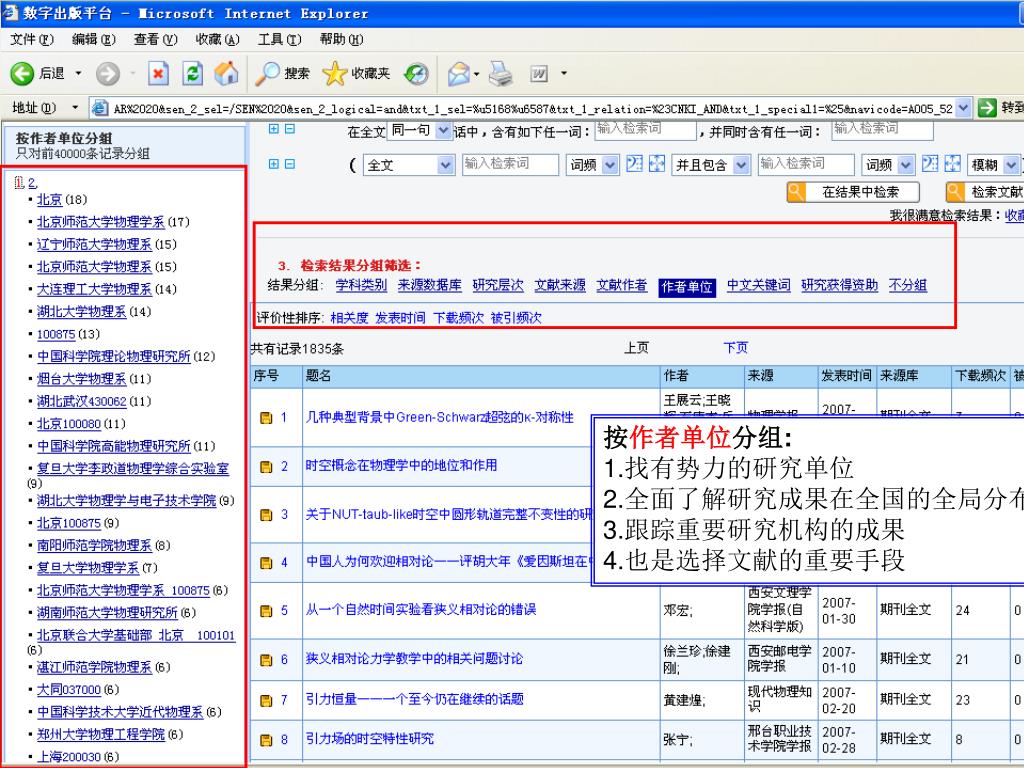Open the 全文 field selector dropdown

pos(409,165)
